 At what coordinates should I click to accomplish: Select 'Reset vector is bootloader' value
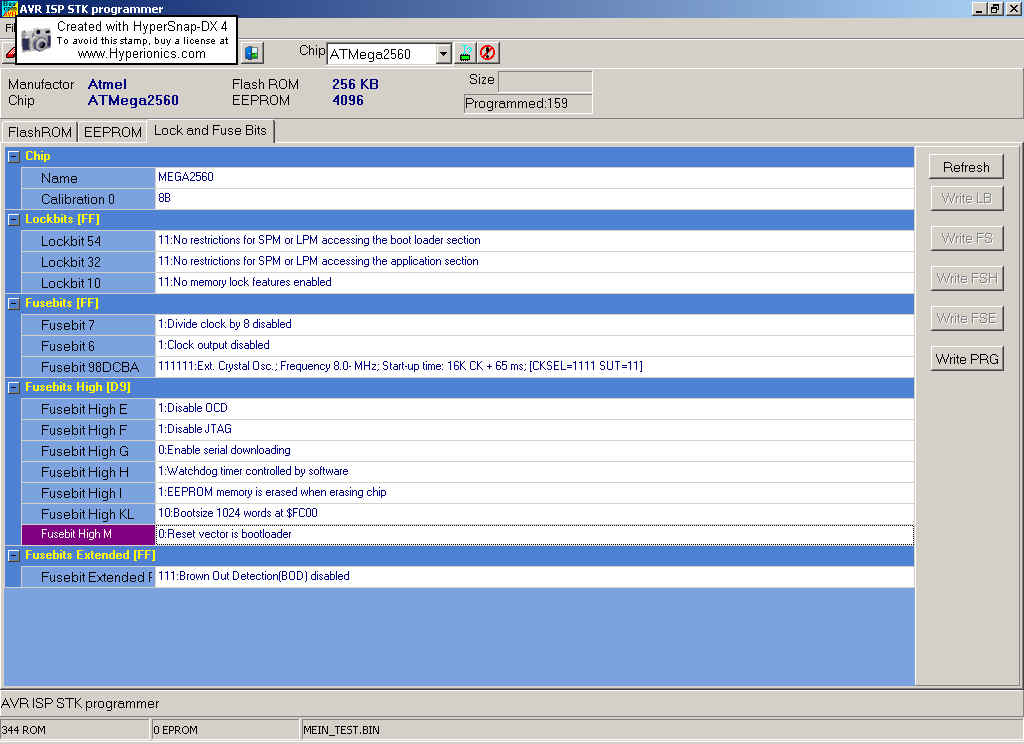point(534,534)
